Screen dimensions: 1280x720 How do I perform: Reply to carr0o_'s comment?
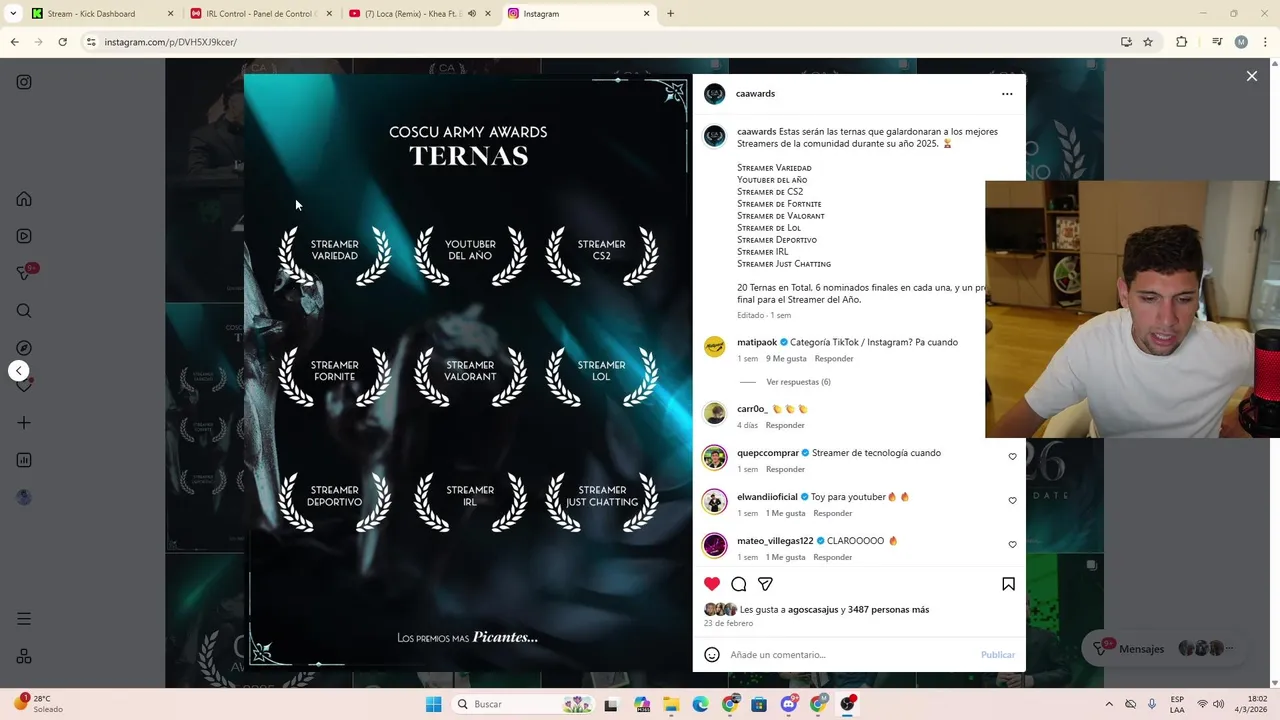click(x=785, y=425)
